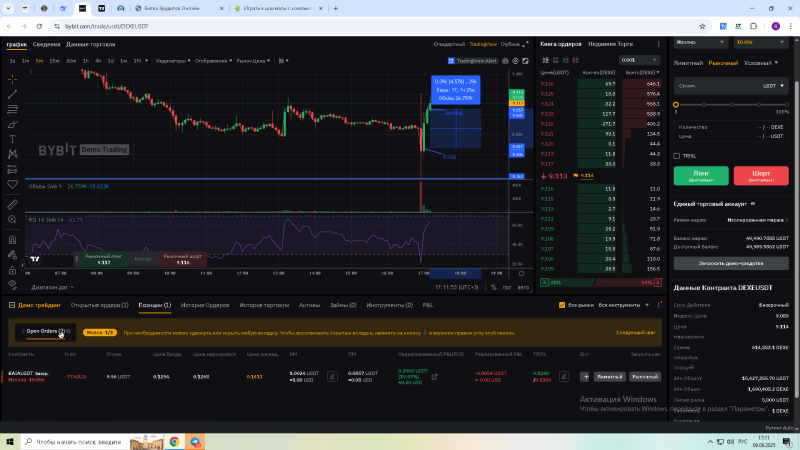Screen dimensions: 800x450
Task: Open the 0.001 price grouping dropdown
Action: (639, 60)
